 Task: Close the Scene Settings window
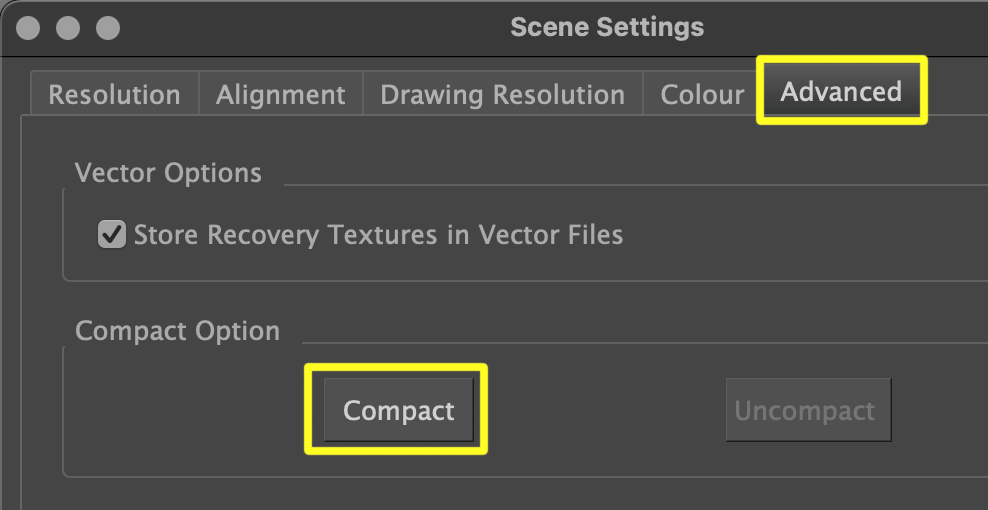point(28,27)
